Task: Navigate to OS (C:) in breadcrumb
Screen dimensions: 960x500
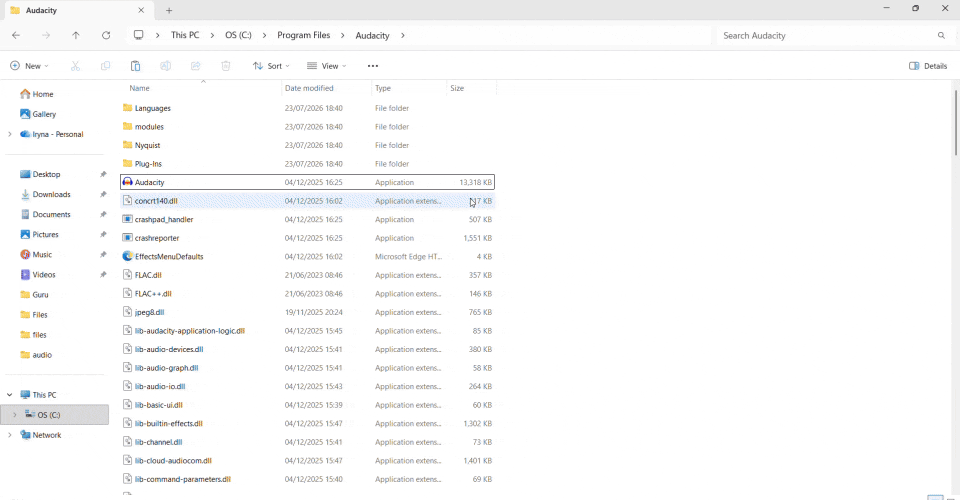Action: pos(238,35)
